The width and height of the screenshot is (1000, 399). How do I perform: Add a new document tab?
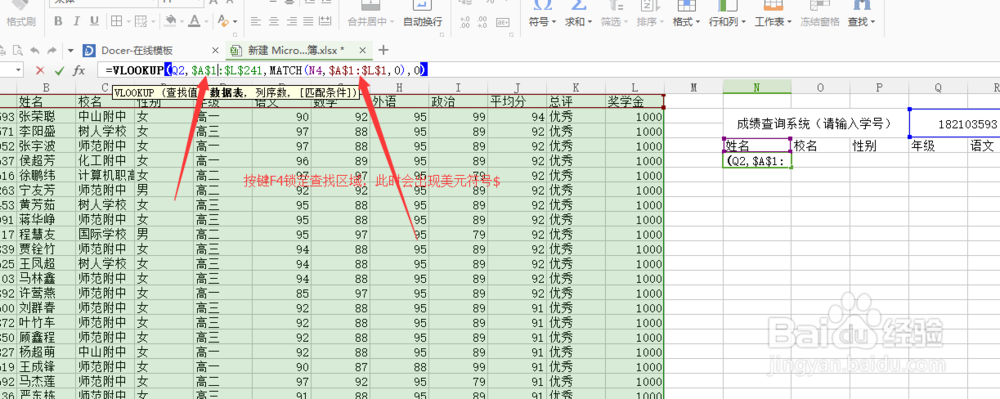pyautogui.click(x=383, y=50)
